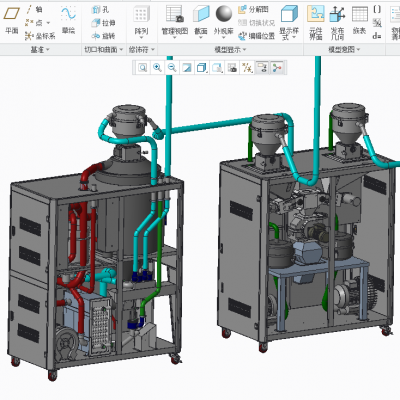
Task: Toggle the 分解图 exploded view
Action: (x=253, y=10)
